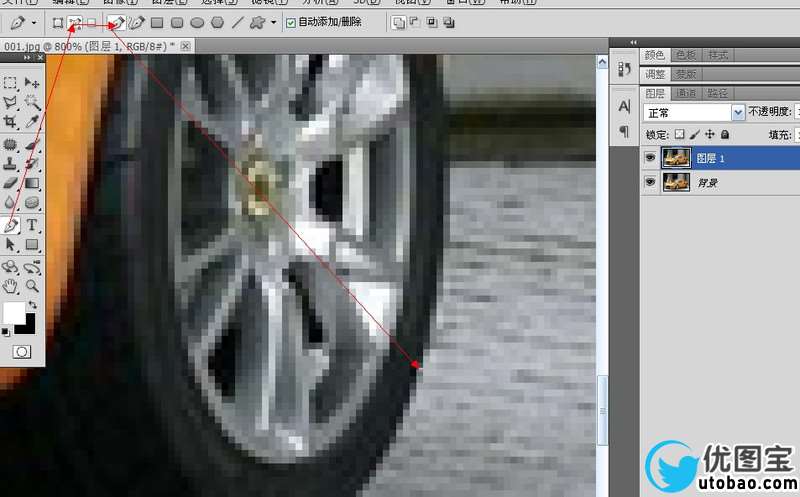Image resolution: width=800 pixels, height=497 pixels.
Task: Select Brush tool in toolbox
Action: click(32, 144)
